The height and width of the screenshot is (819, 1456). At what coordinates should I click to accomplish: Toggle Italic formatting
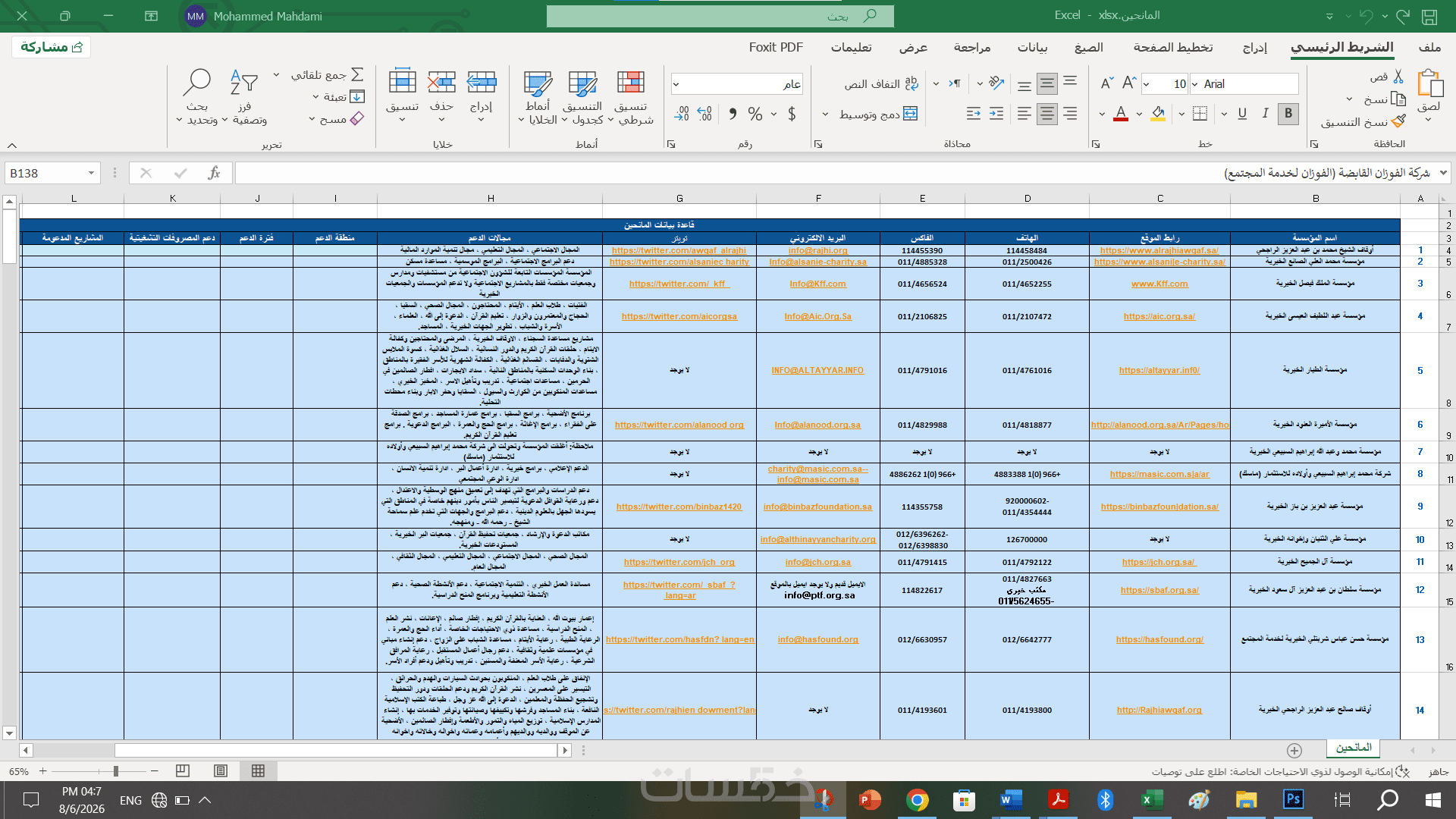[x=1265, y=114]
